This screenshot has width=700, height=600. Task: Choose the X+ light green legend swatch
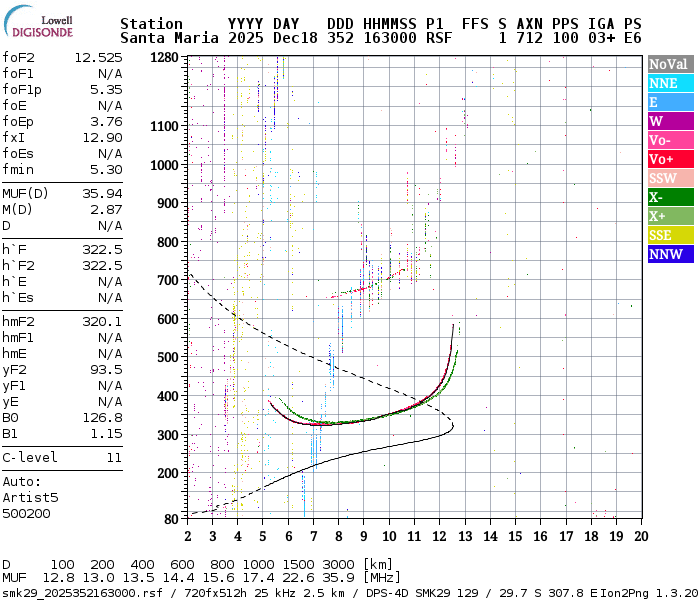click(x=667, y=216)
